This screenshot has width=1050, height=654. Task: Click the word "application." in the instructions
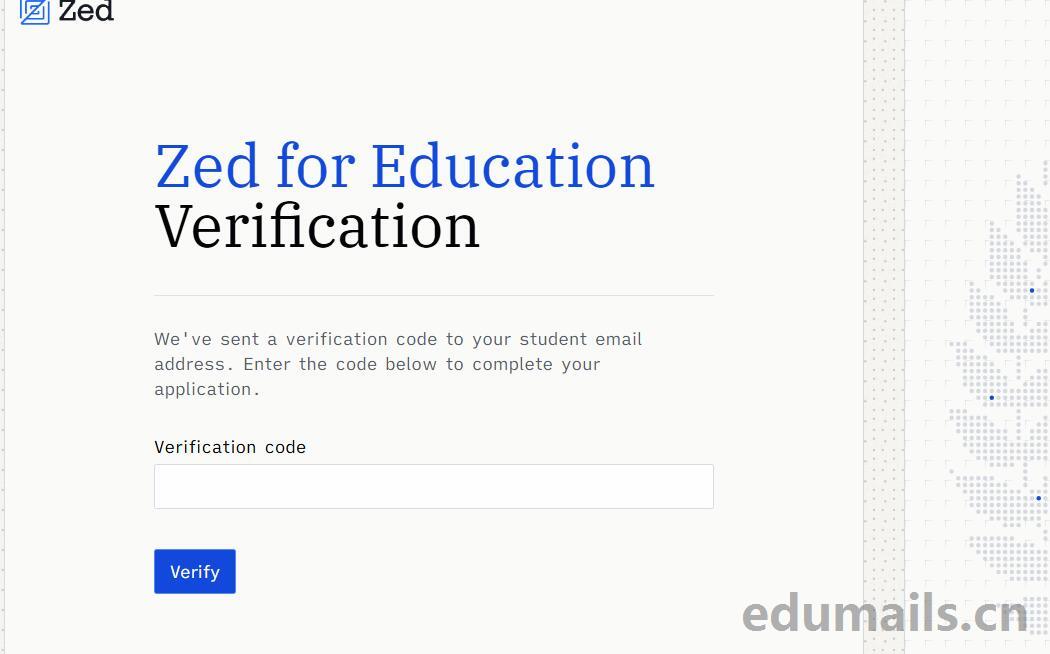coord(207,389)
